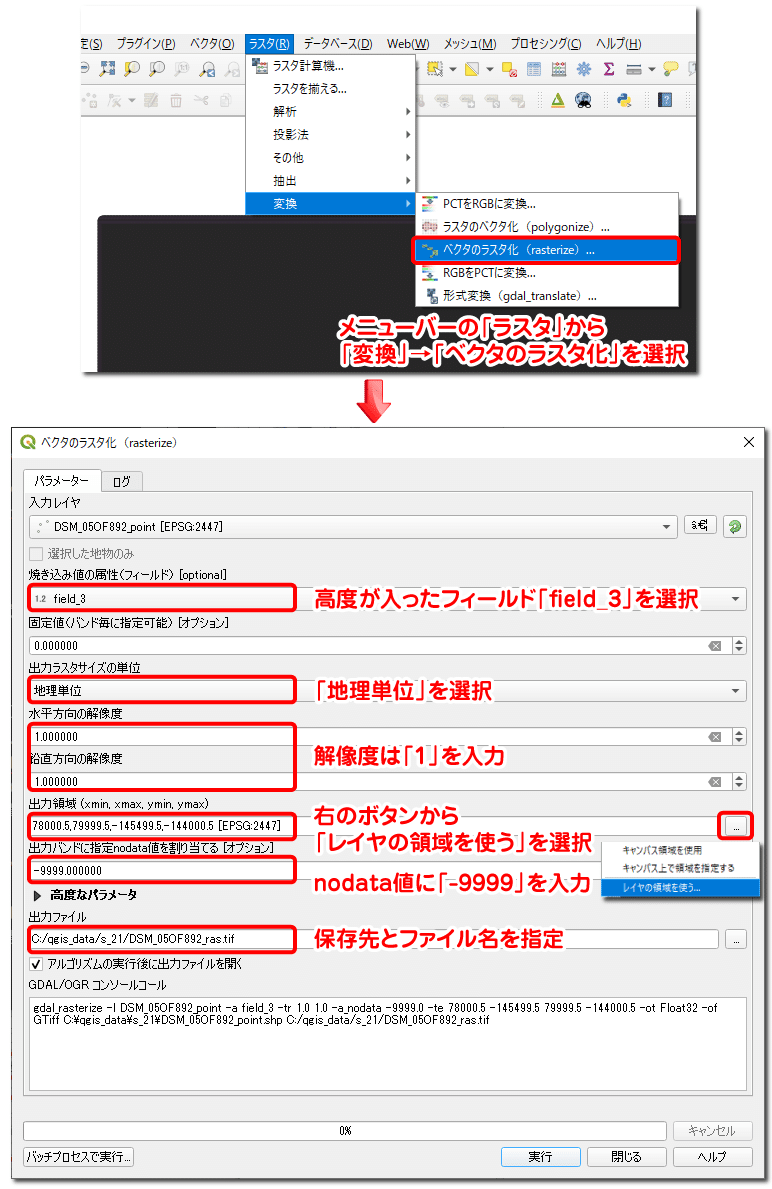Open the ベクタ(O) menu
The height and width of the screenshot is (1189, 772).
[212, 44]
